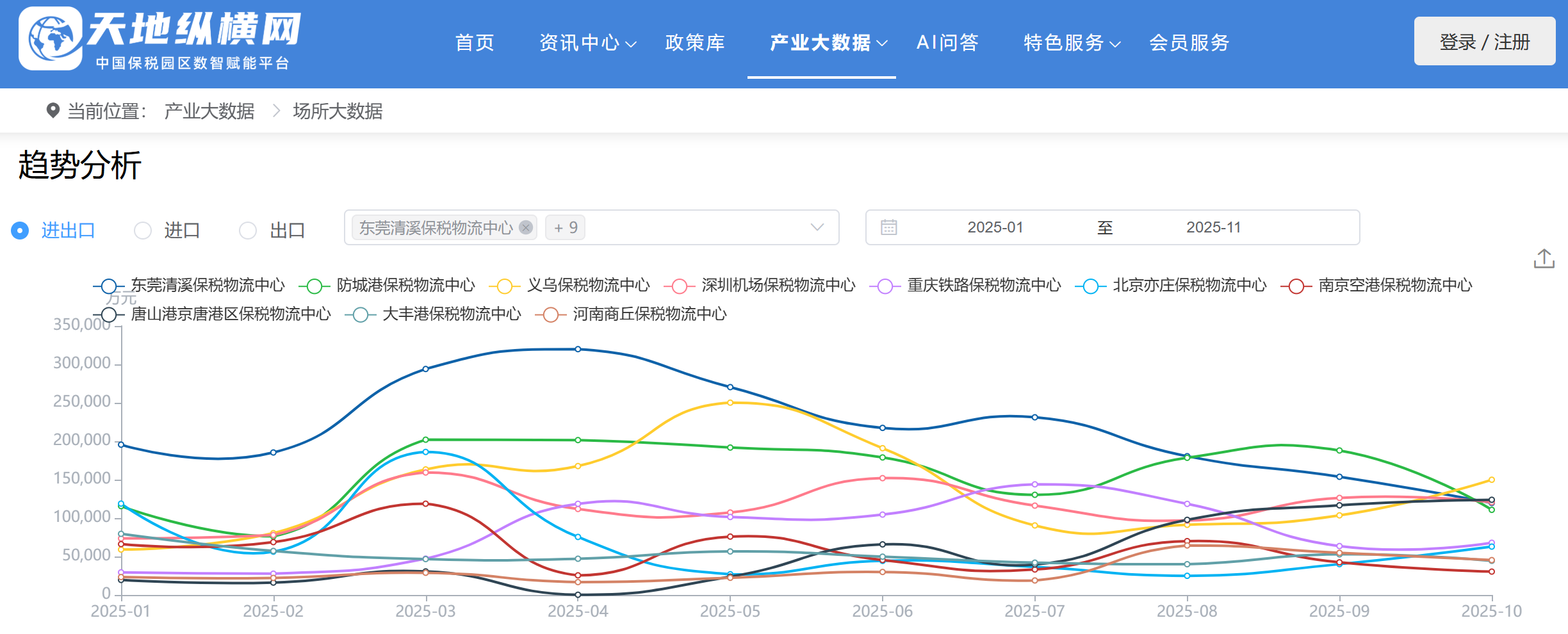Remove the 东莞清溪保税物流中心 tag
The image size is (1568, 634).
pos(526,227)
